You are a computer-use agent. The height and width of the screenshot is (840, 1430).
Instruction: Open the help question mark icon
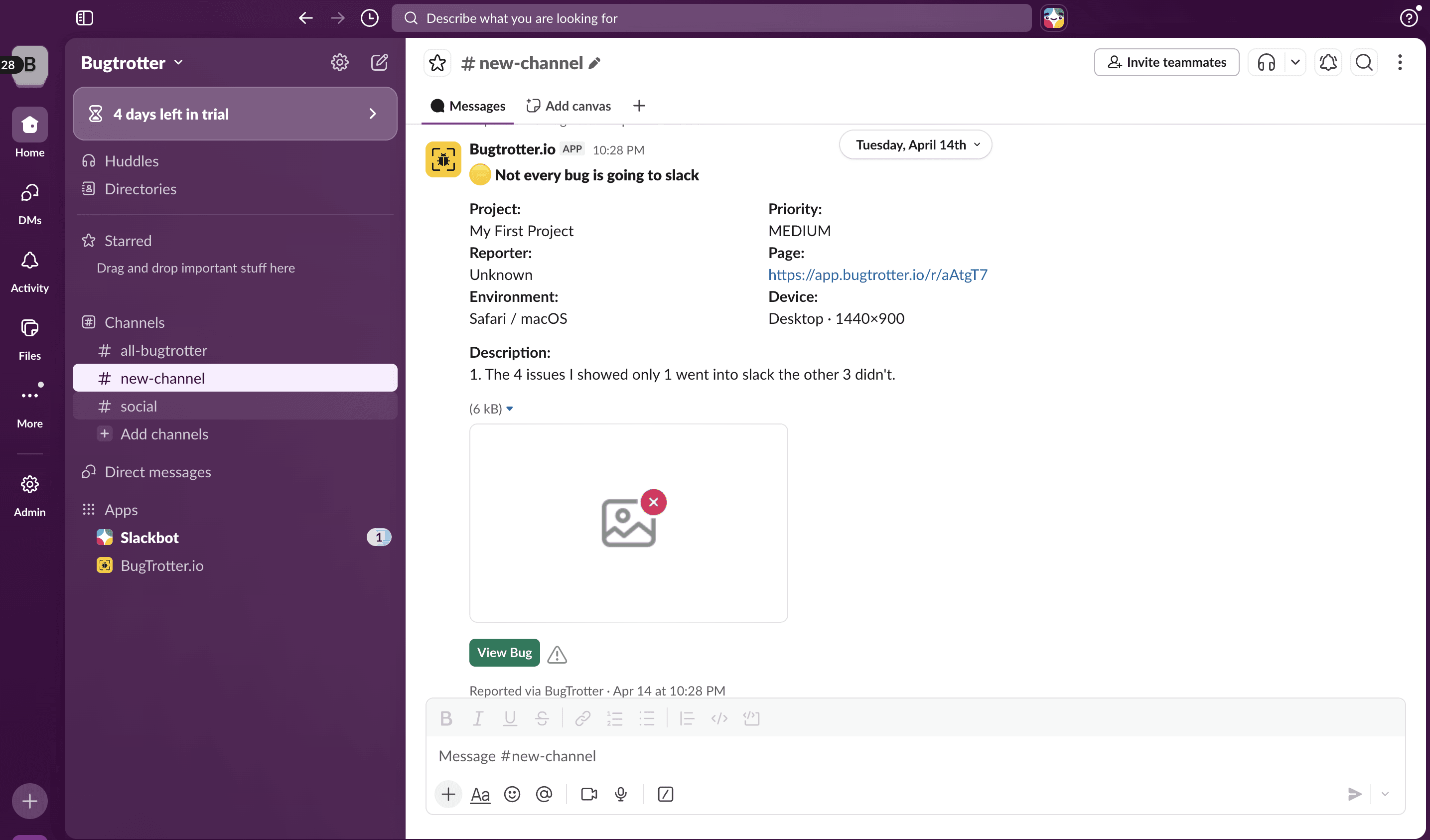coord(1409,18)
